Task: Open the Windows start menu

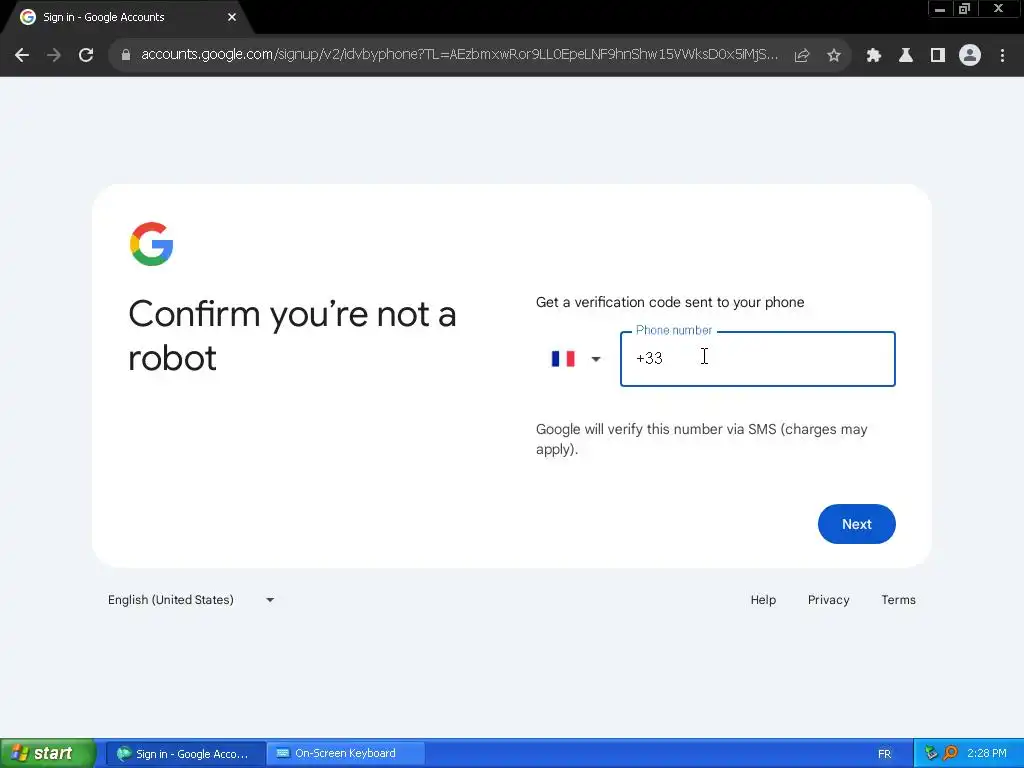Action: (48, 753)
